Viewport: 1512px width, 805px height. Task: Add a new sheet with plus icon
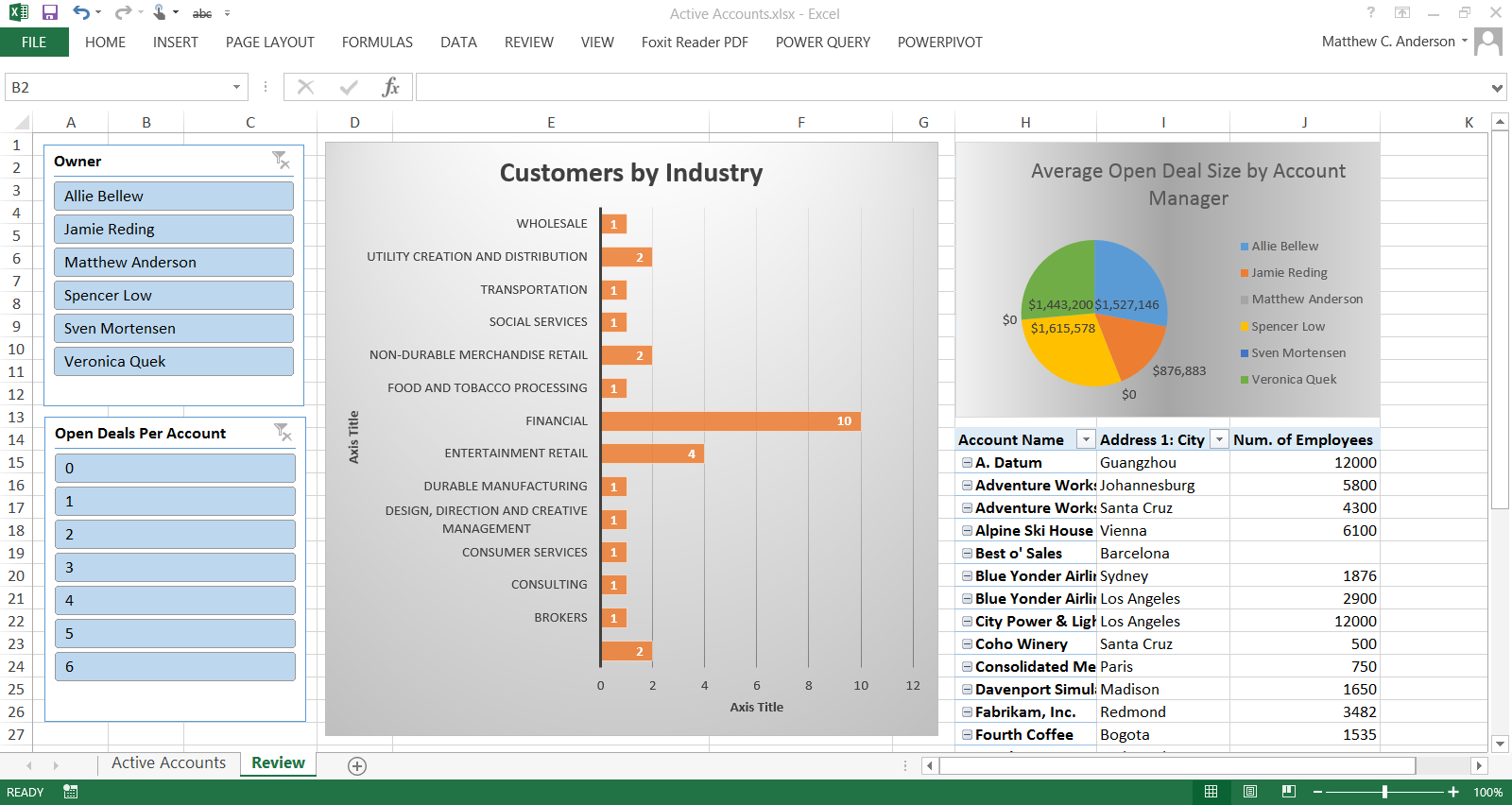pos(357,766)
